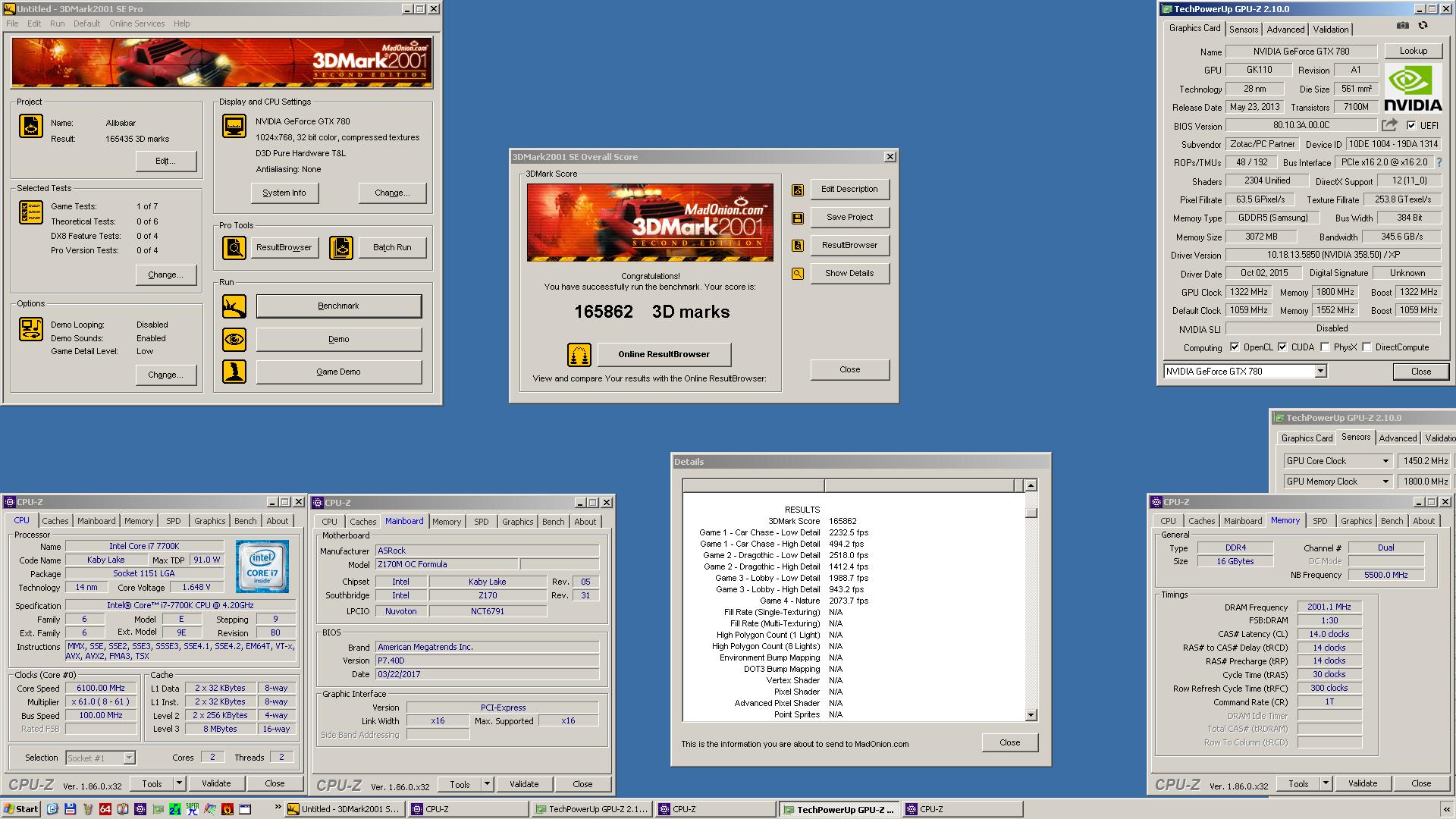This screenshot has width=1456, height=819.
Task: Open the red 64 quick launch icon
Action: coord(105,809)
